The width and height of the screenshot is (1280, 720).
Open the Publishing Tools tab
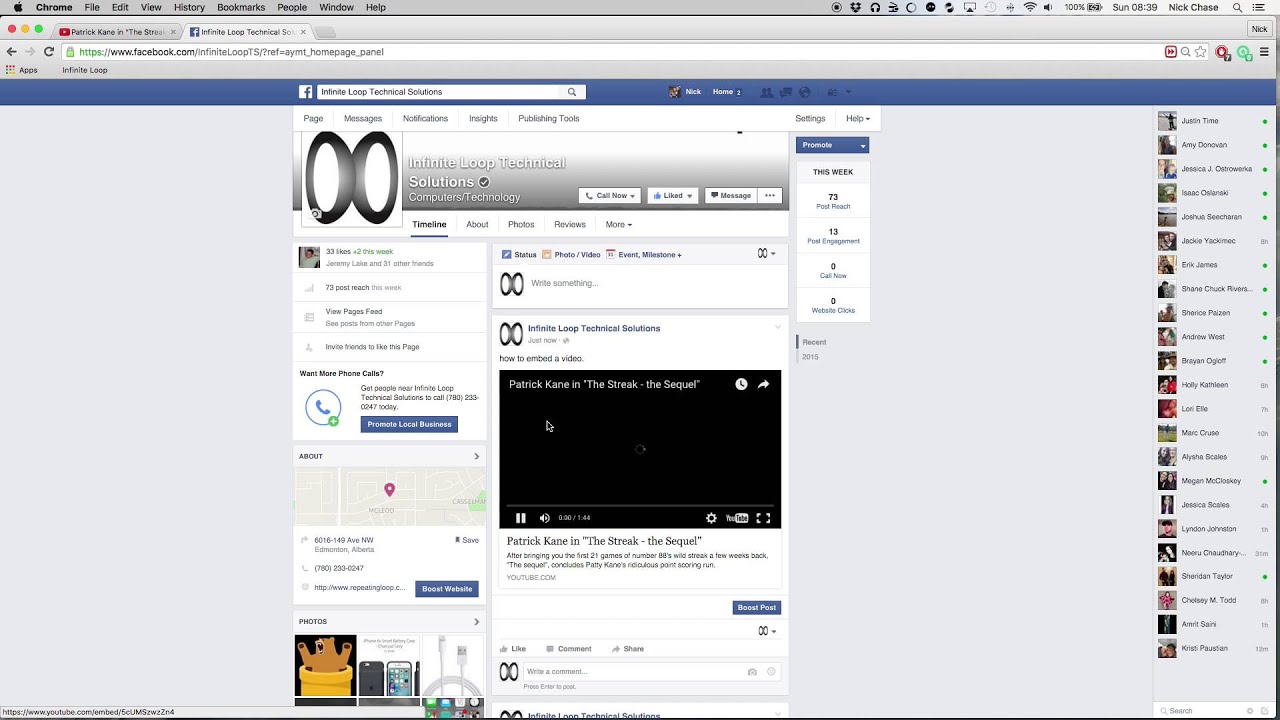click(x=549, y=118)
